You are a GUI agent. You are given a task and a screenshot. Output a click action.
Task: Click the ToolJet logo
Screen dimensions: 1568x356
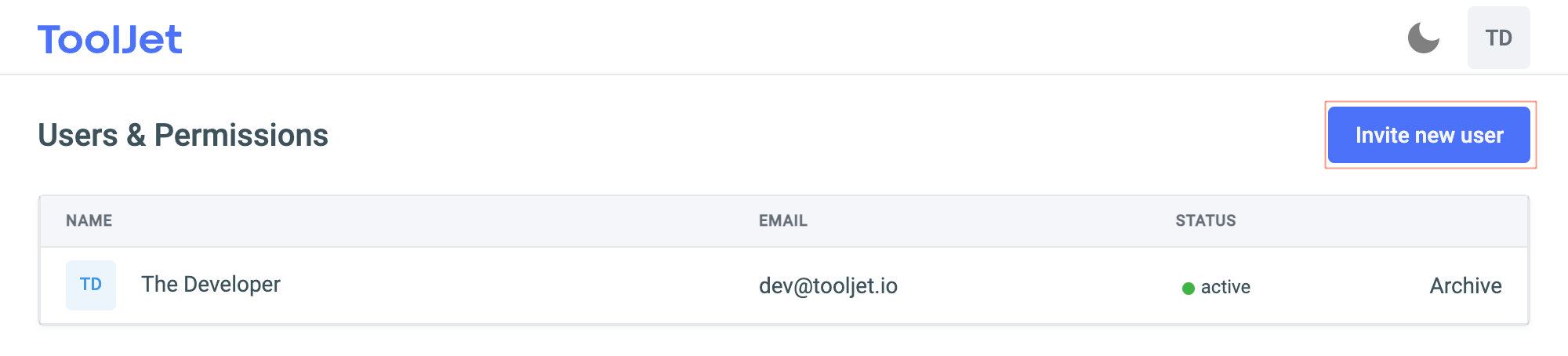click(110, 39)
